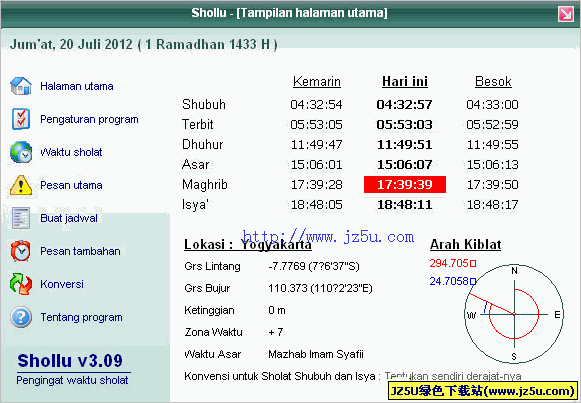Open Halaman utama link
581x403 pixels.
(x=77, y=86)
